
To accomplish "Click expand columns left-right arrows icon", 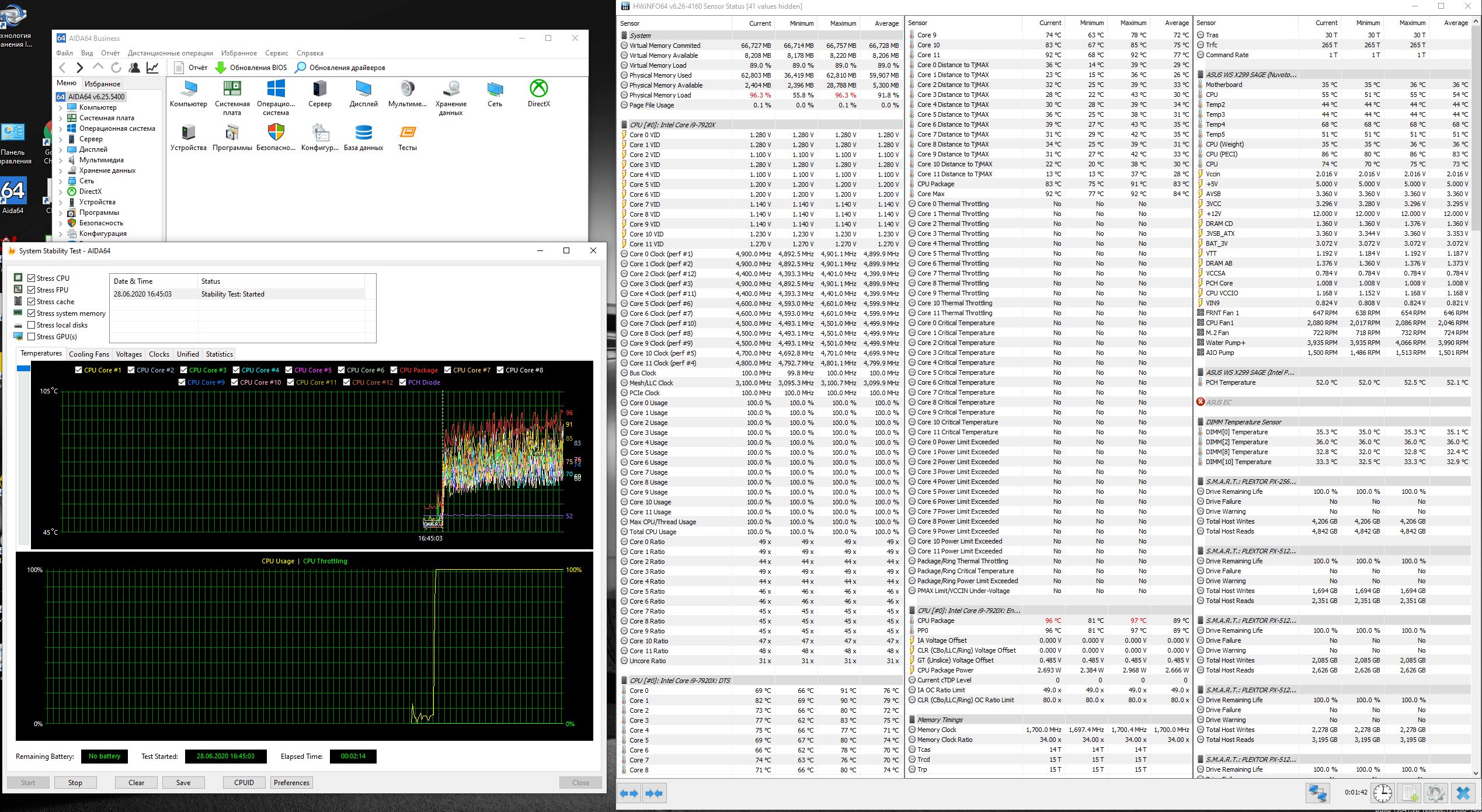I will (628, 793).
